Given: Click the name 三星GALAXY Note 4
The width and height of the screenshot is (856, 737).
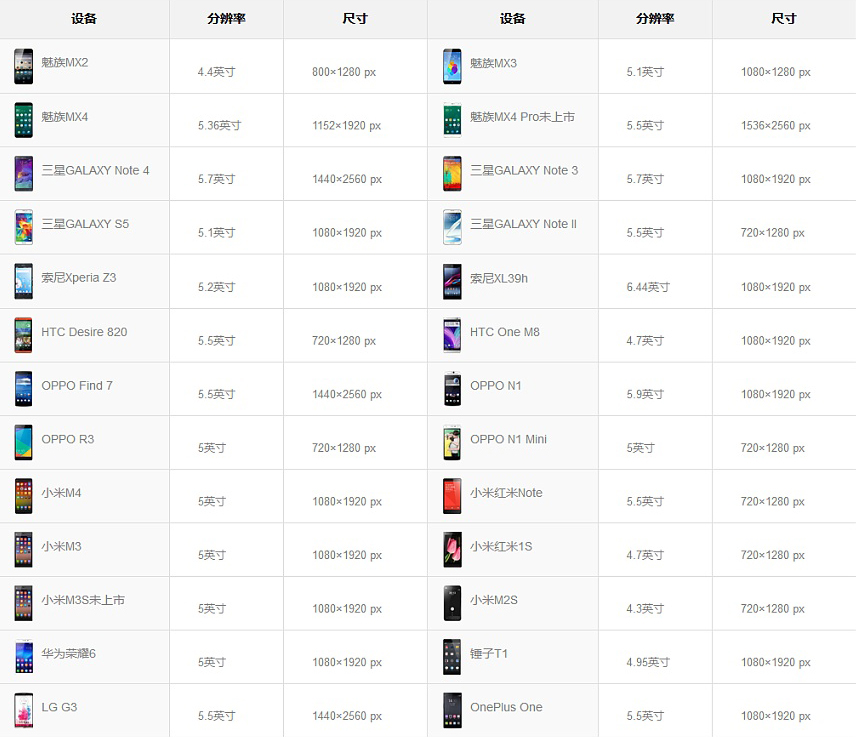Looking at the screenshot, I should pyautogui.click(x=96, y=170).
